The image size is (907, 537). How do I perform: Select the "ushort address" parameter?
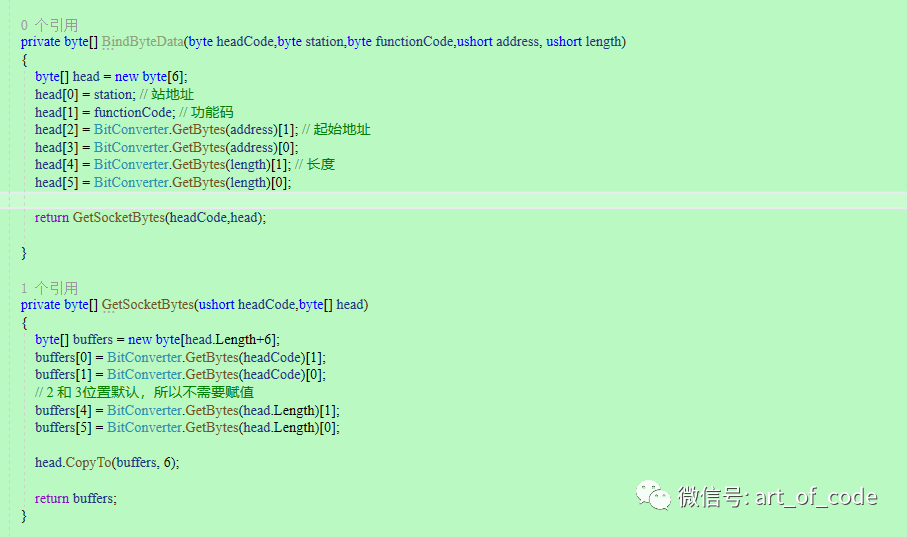click(499, 41)
